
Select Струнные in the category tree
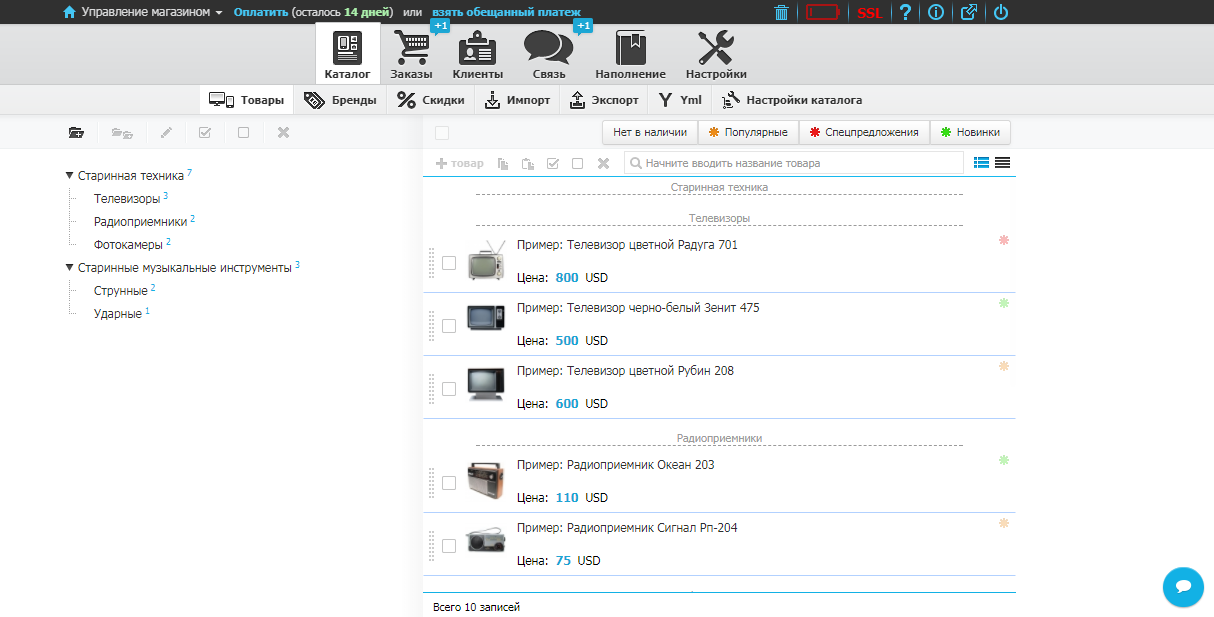pyautogui.click(x=121, y=291)
